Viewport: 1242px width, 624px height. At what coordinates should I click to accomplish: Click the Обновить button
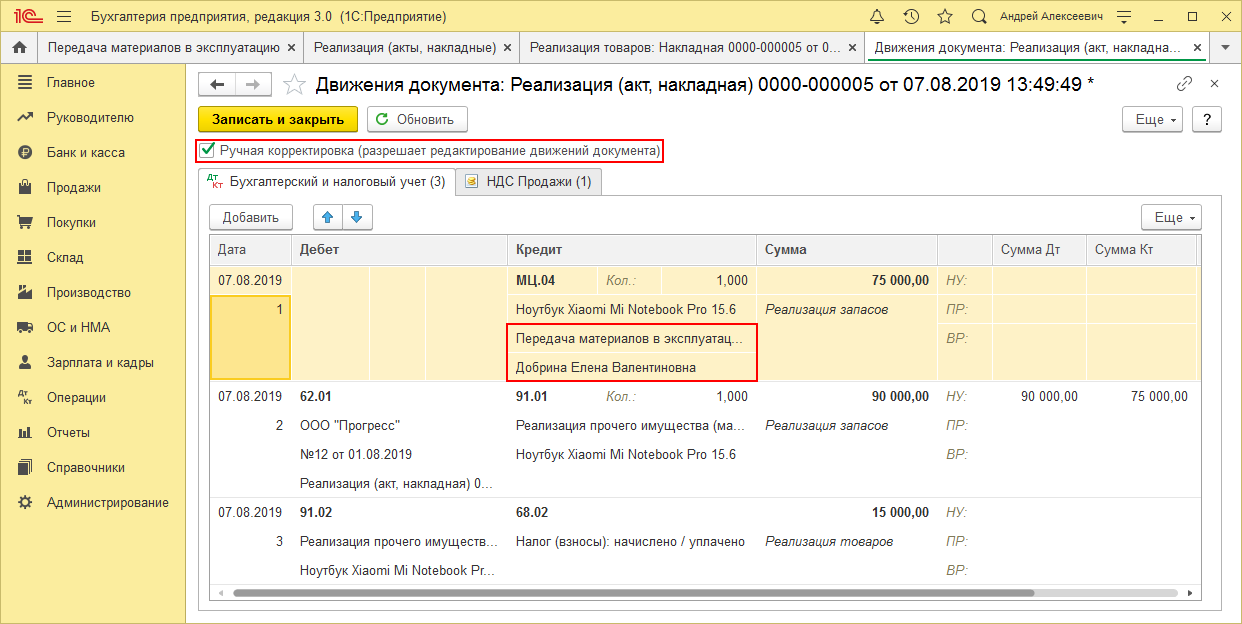click(417, 119)
